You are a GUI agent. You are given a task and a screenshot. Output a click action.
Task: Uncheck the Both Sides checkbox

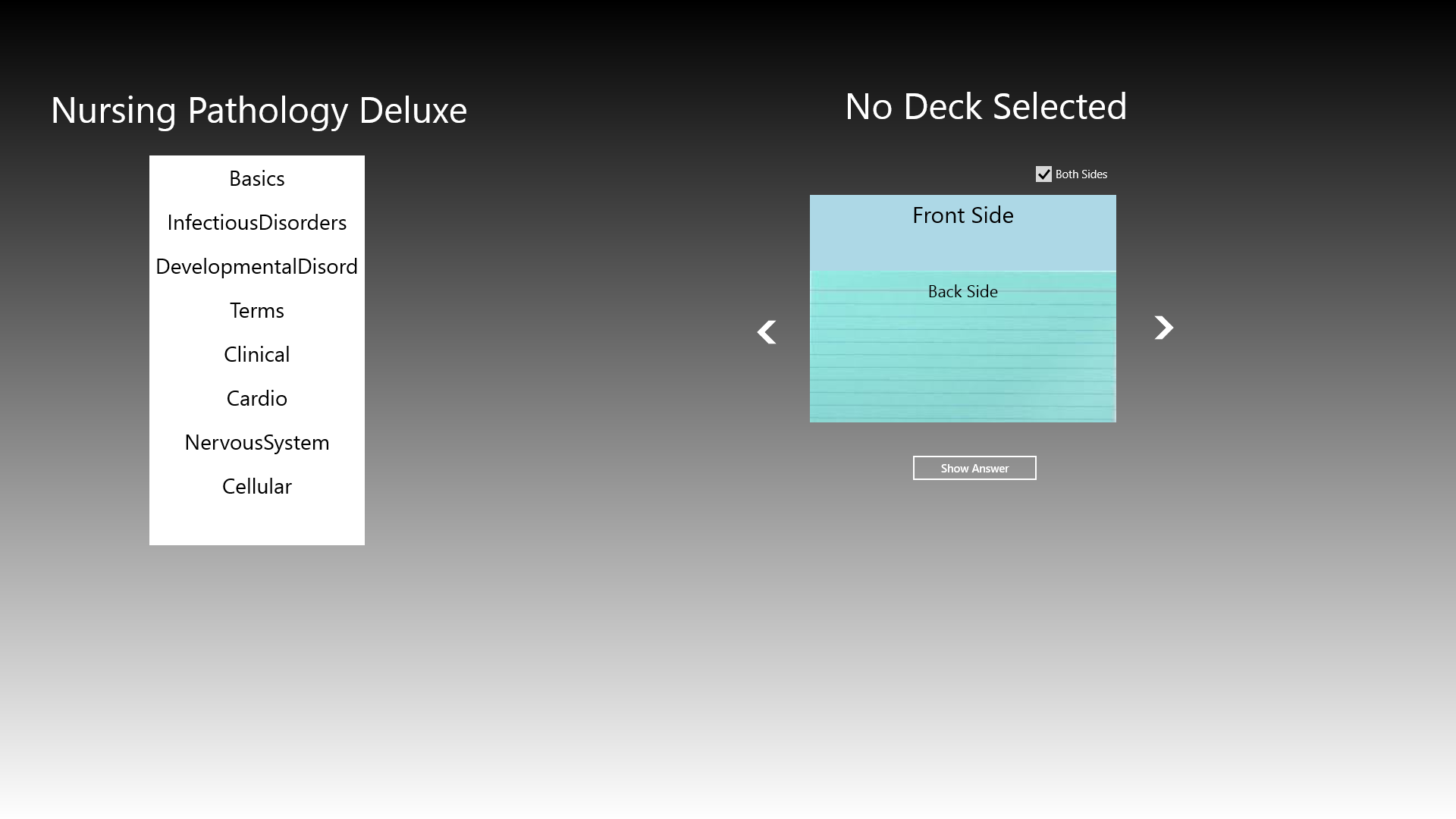[x=1043, y=174]
